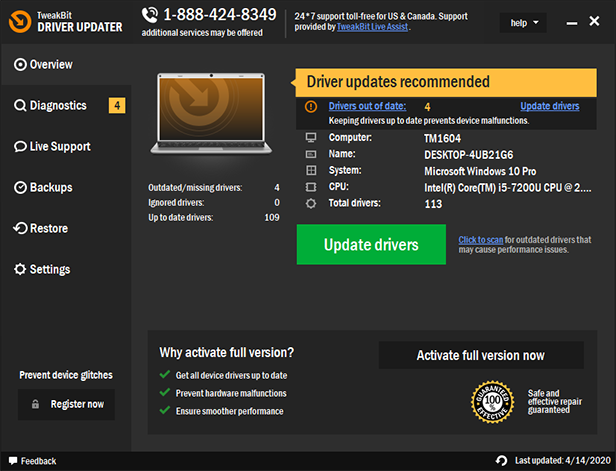Minimize the Driver Updater window
The image size is (616, 471).
point(572,23)
